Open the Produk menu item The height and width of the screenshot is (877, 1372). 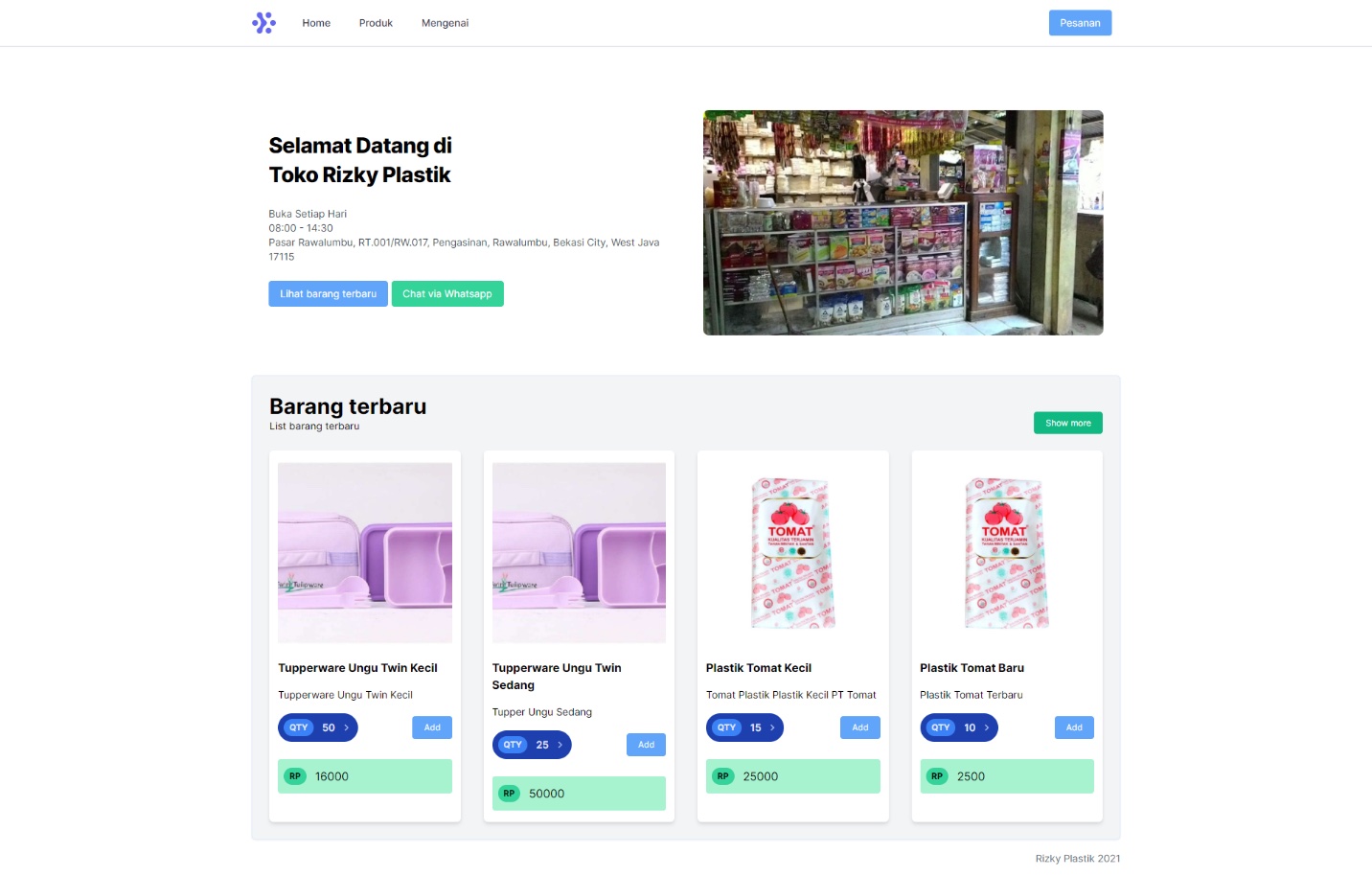[376, 23]
